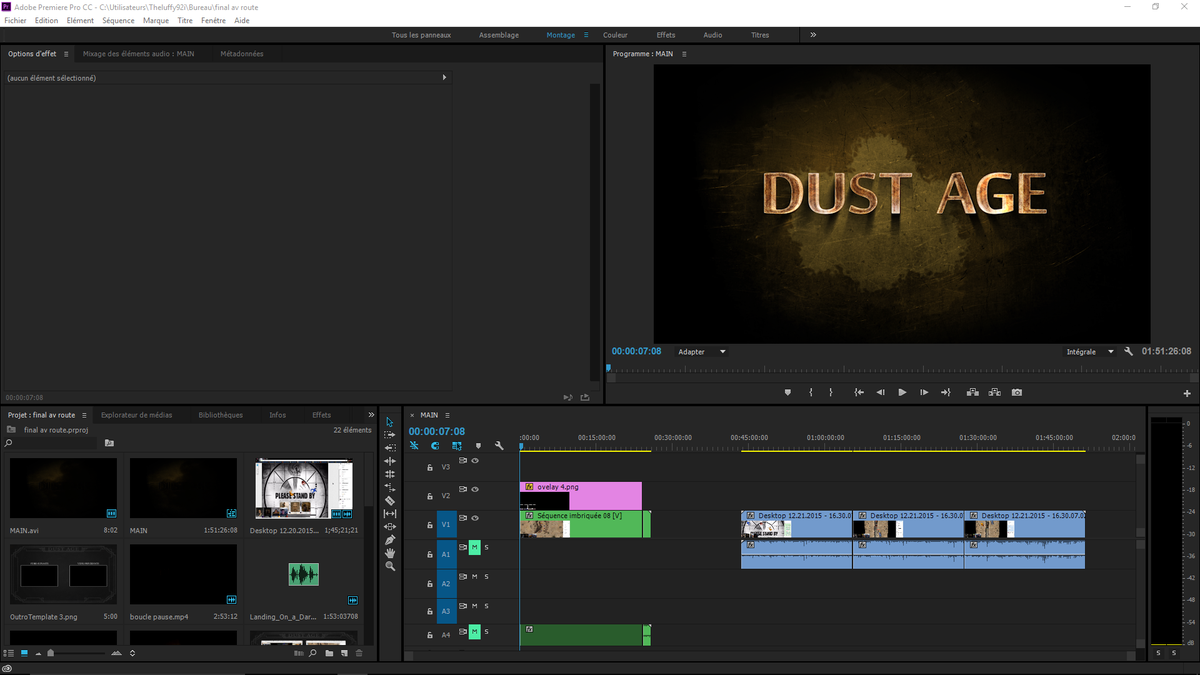
Task: Open the Montage workspace menu icon
Action: coord(586,35)
